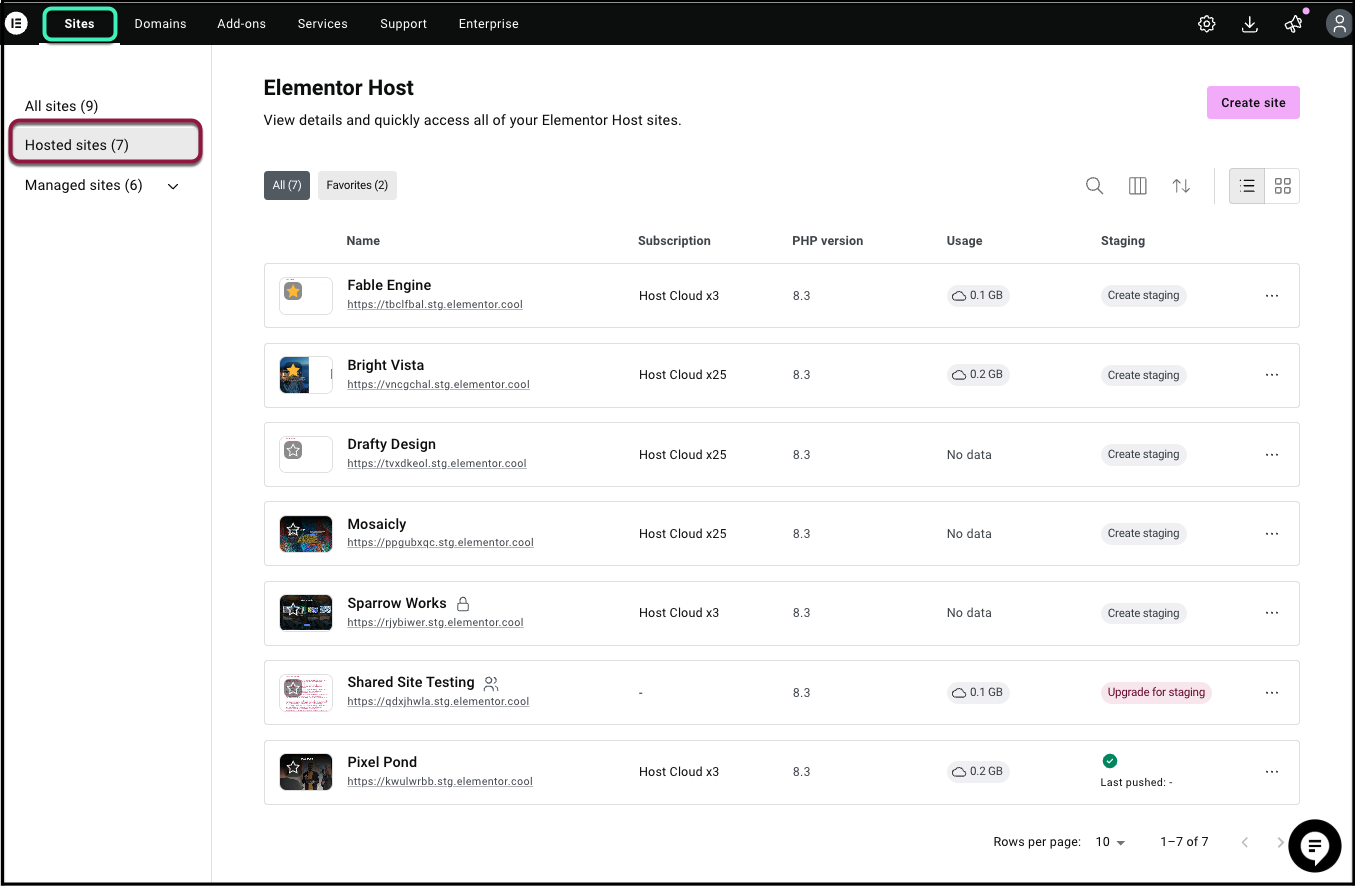Screen dimensions: 1355x886
Task: Click the sort arrows icon
Action: pyautogui.click(x=1181, y=186)
